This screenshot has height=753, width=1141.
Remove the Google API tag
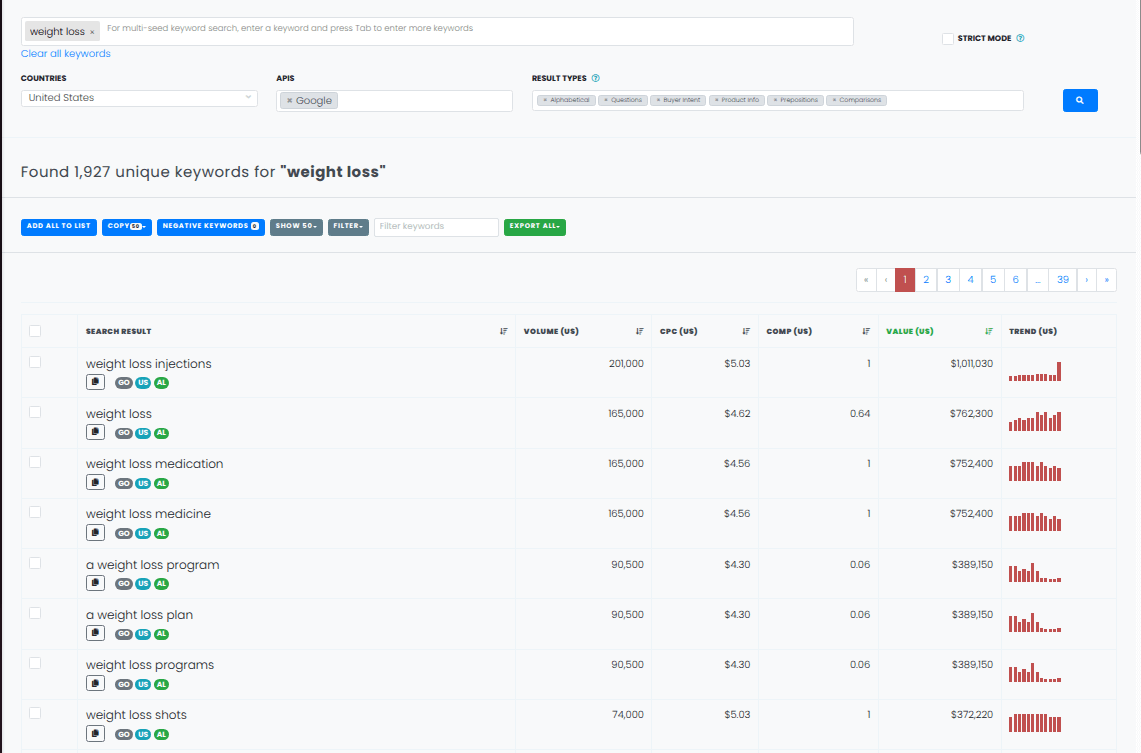point(290,100)
